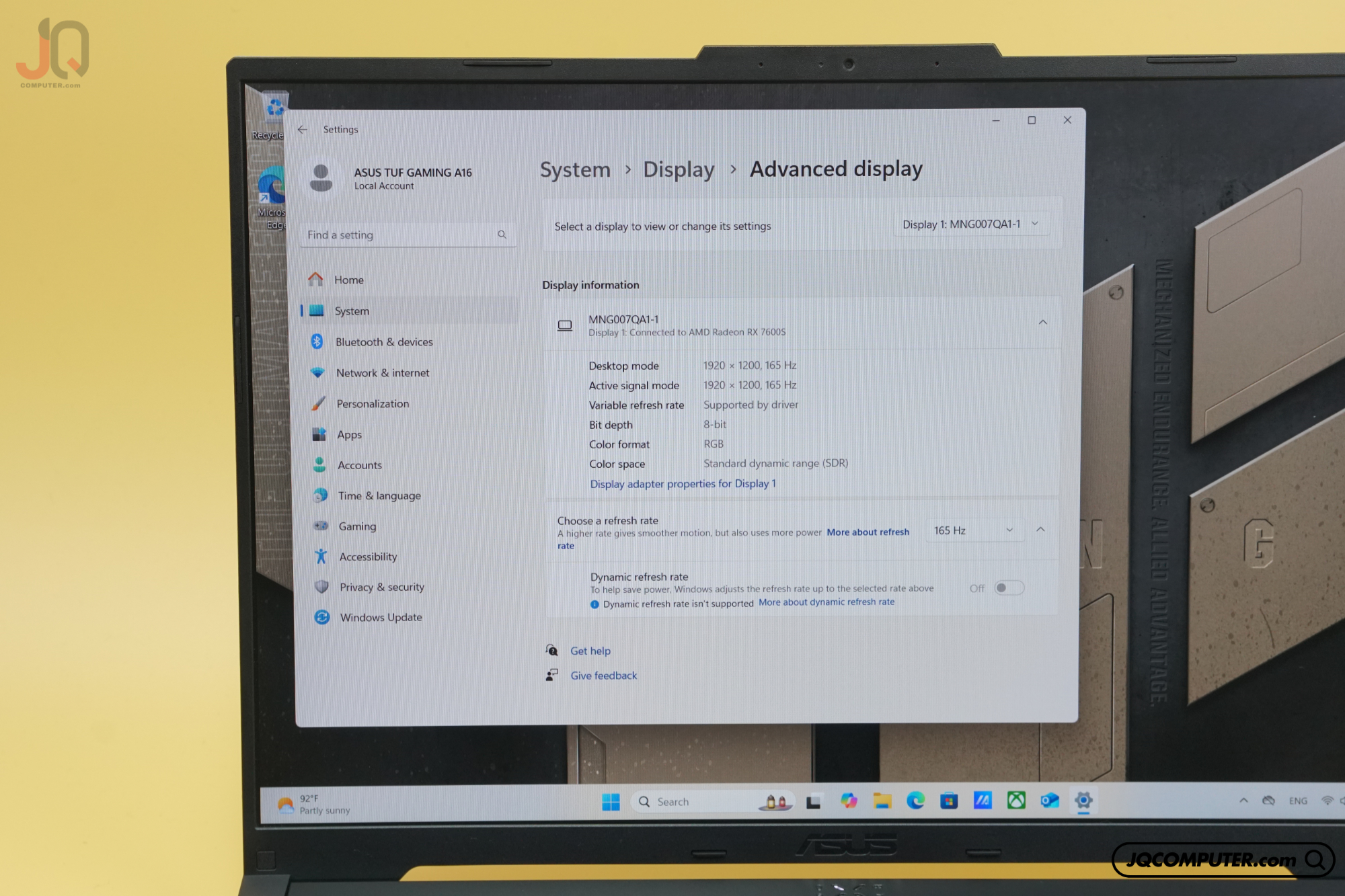
Task: Click Display adapter properties for Display 1
Action: 683,484
